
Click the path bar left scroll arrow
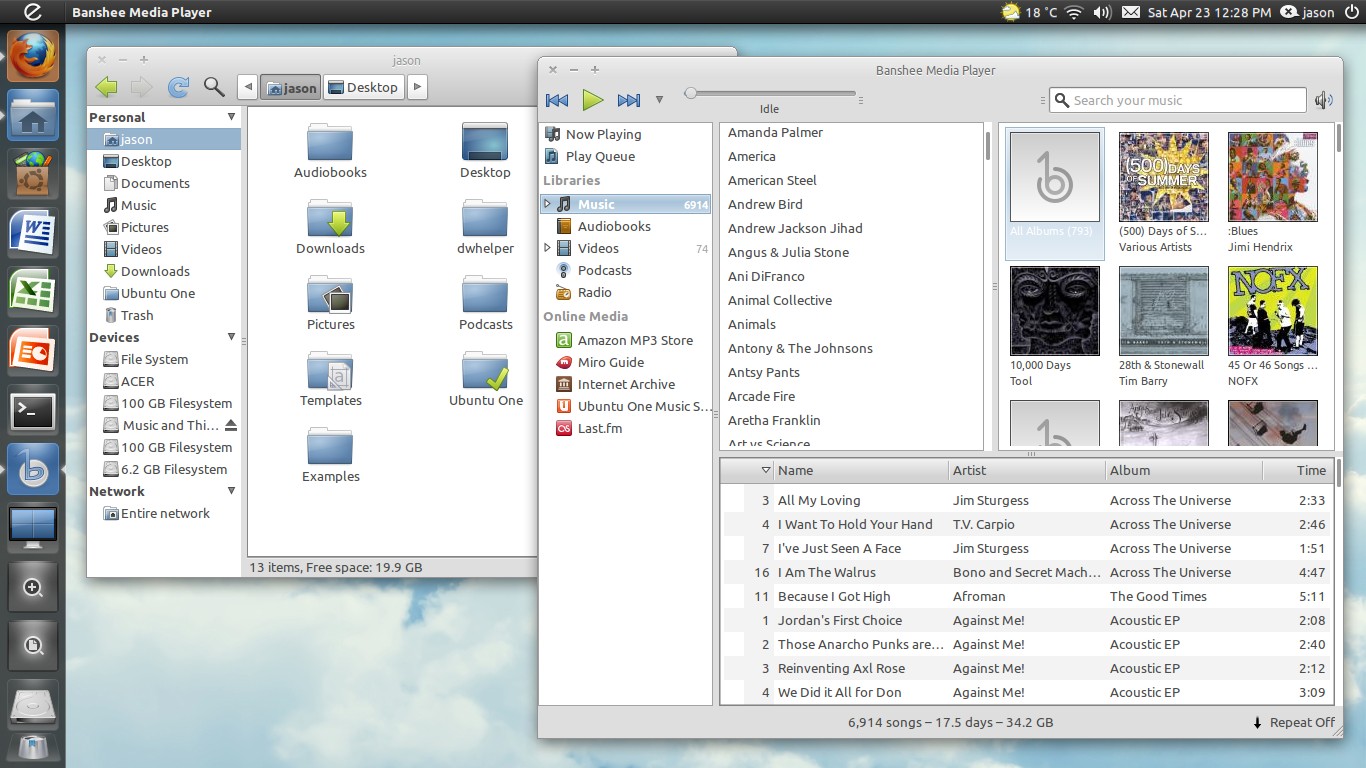pos(248,87)
